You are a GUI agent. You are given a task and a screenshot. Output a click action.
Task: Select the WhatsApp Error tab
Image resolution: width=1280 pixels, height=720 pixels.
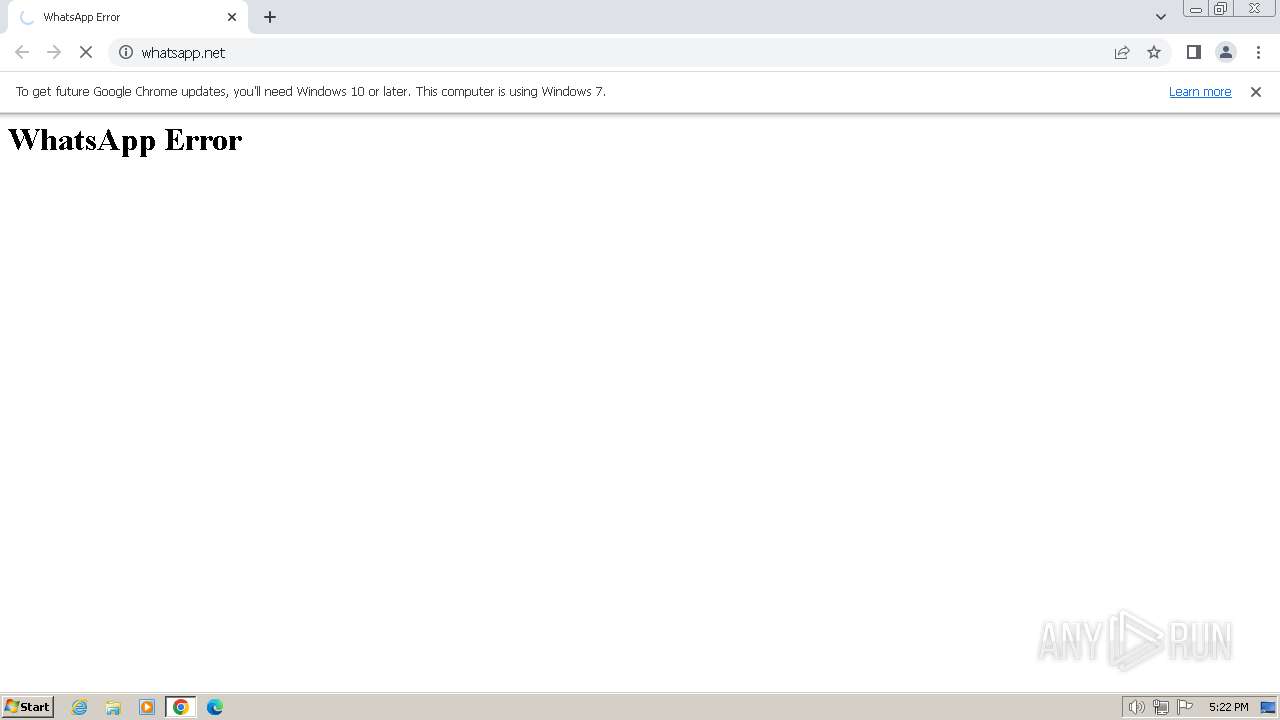coord(128,17)
